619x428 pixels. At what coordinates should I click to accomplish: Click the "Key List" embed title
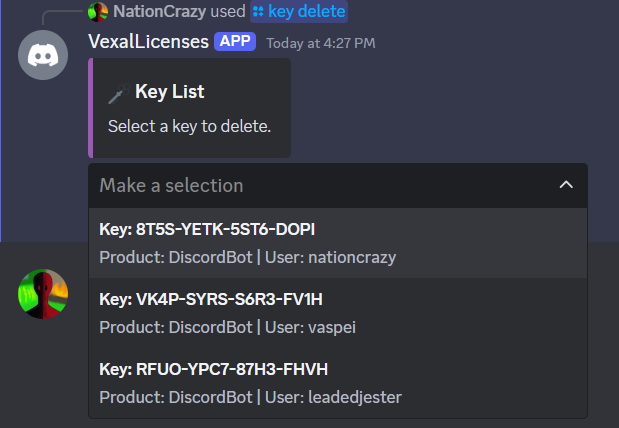tap(169, 92)
